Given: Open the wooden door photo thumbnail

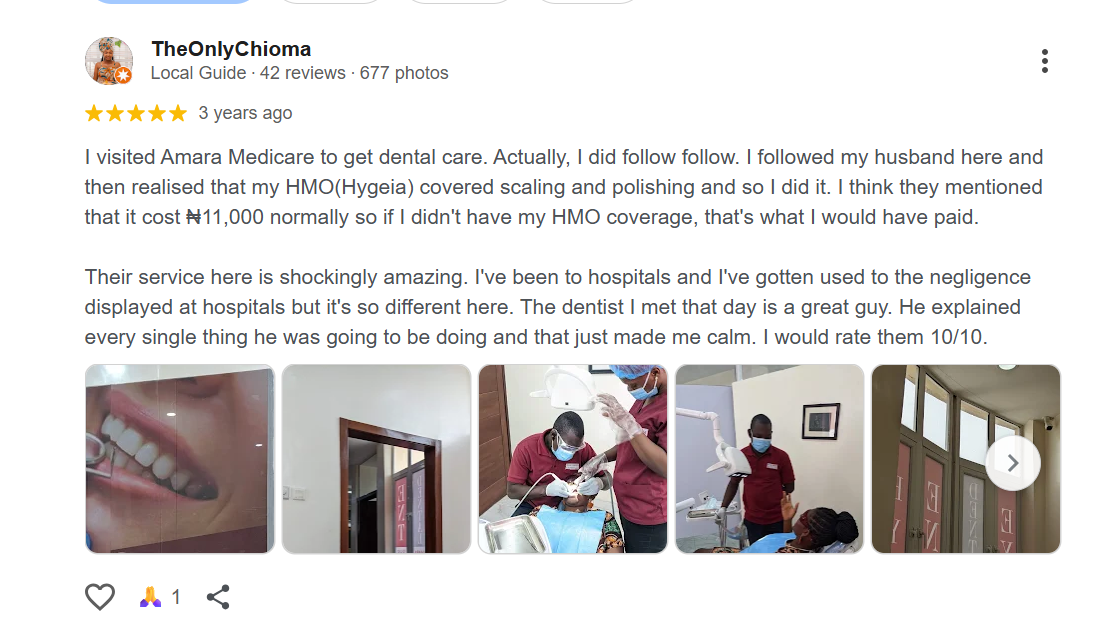Looking at the screenshot, I should click(x=376, y=458).
